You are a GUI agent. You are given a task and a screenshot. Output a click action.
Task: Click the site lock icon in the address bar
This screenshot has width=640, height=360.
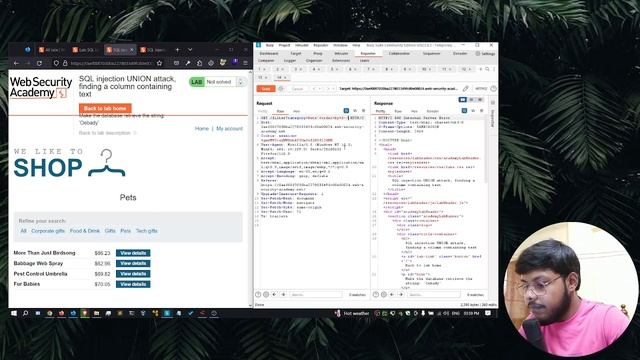(x=65, y=63)
